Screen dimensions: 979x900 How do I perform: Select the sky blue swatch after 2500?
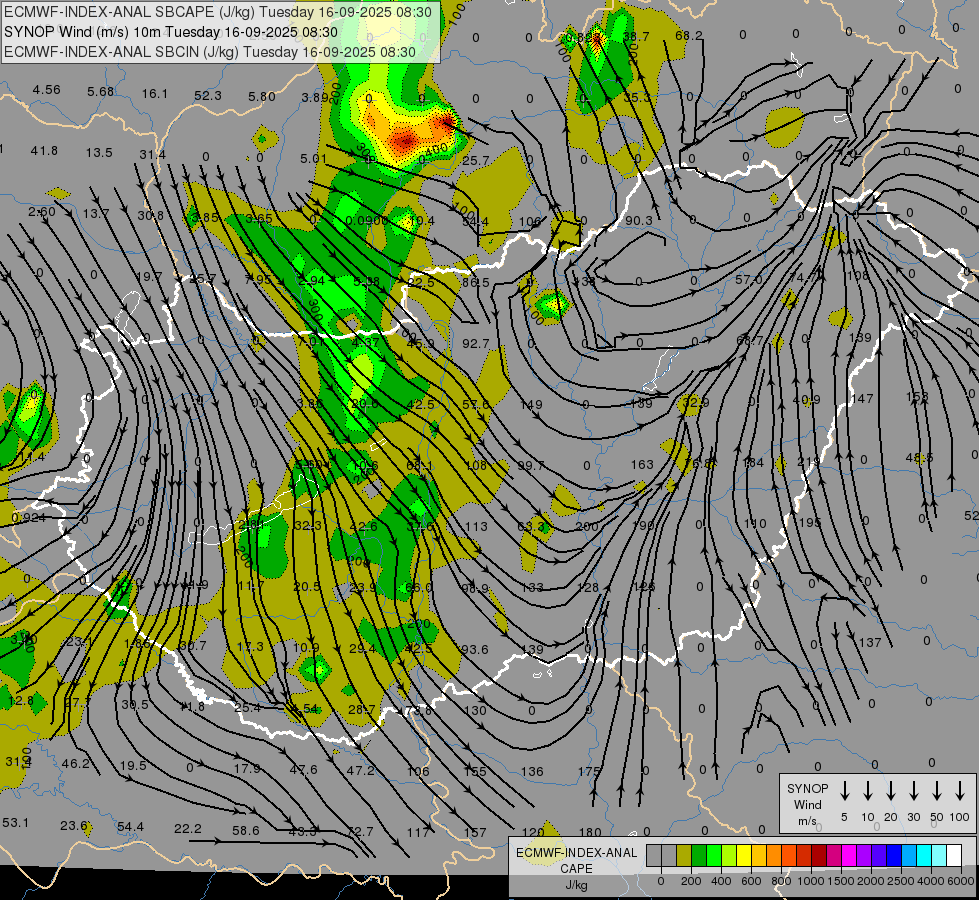tap(909, 855)
